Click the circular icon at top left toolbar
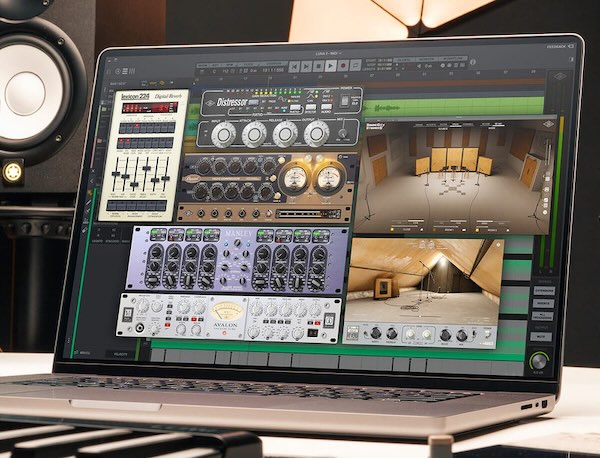 point(117,71)
